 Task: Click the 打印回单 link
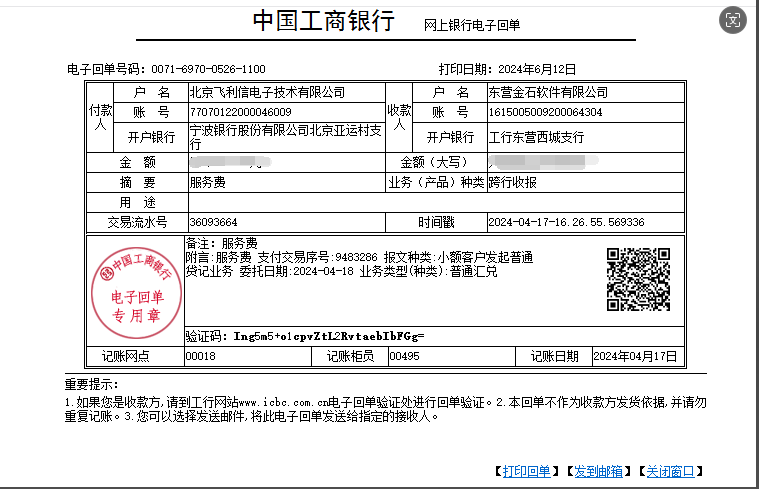coord(526,471)
